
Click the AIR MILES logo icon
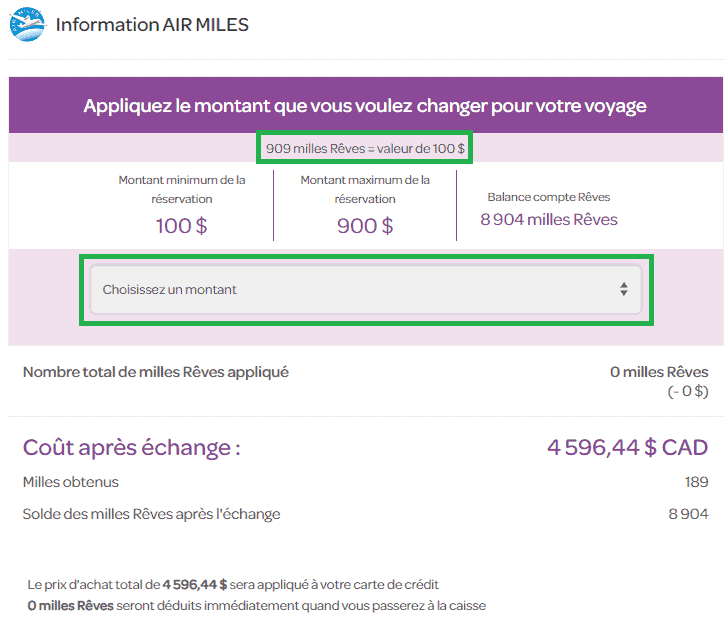[27, 24]
